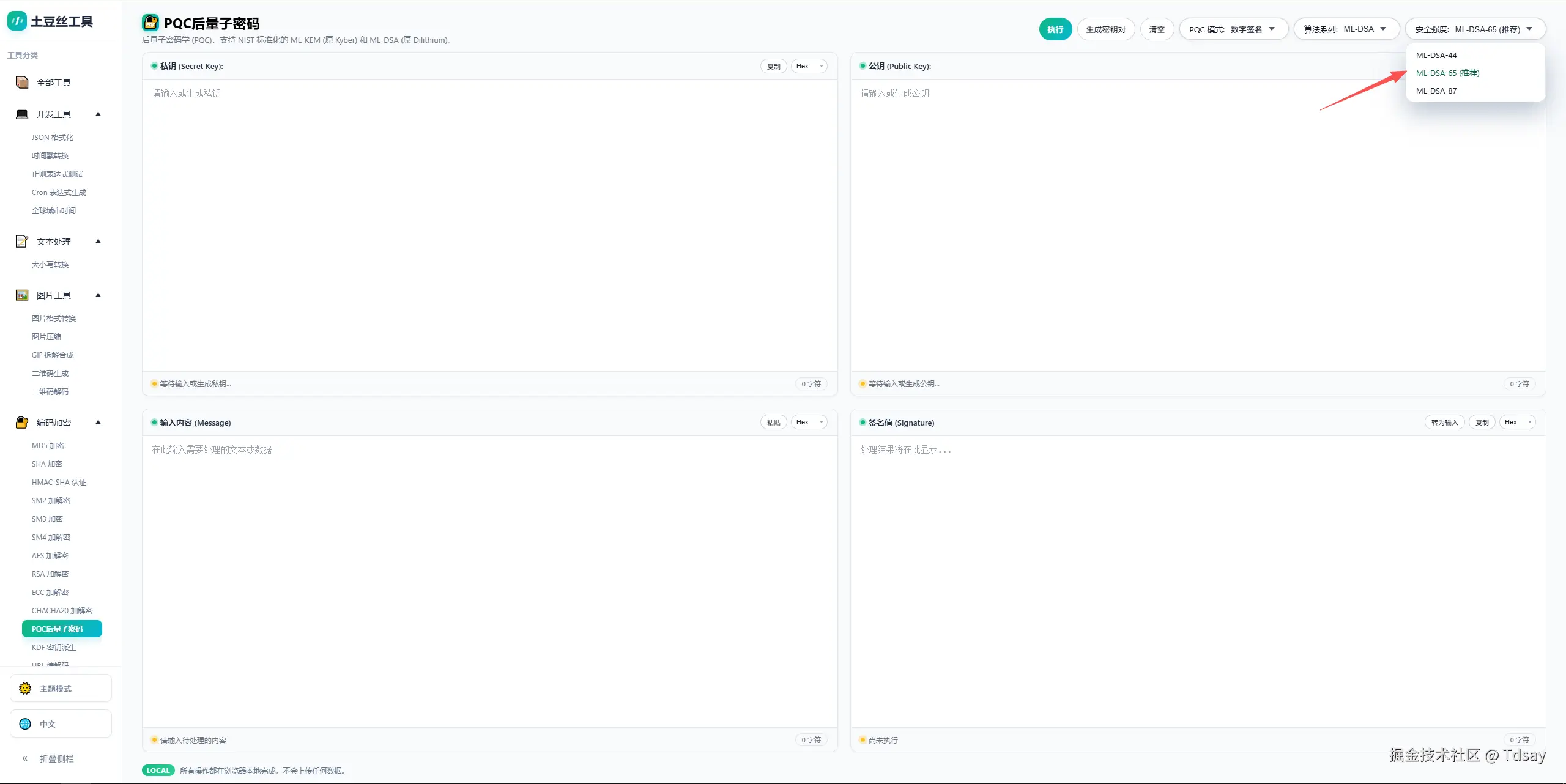Collapse sidebar with 折叠侧栏 chevron
The width and height of the screenshot is (1566, 784).
point(25,758)
